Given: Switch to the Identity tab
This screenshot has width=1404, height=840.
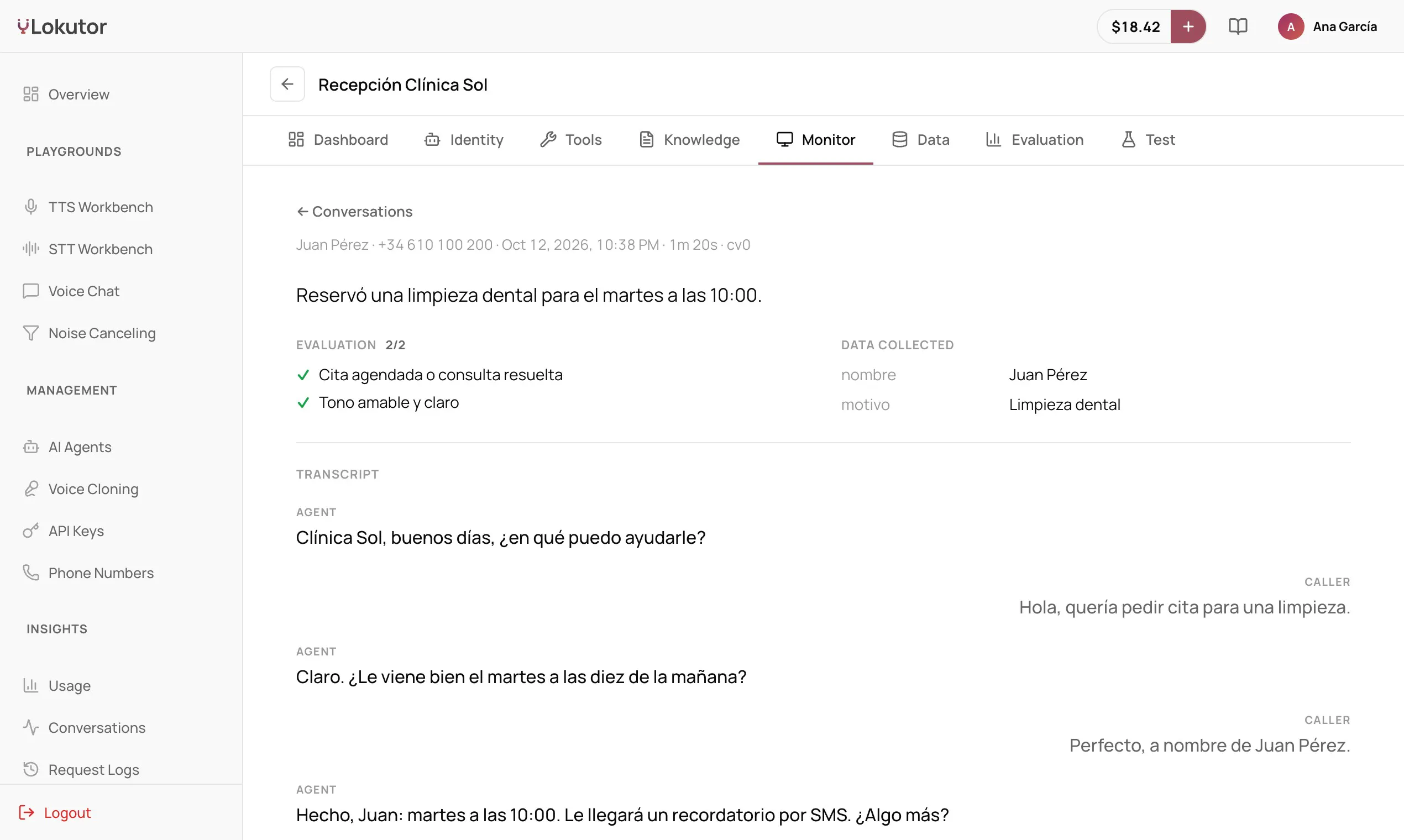Looking at the screenshot, I should [464, 140].
